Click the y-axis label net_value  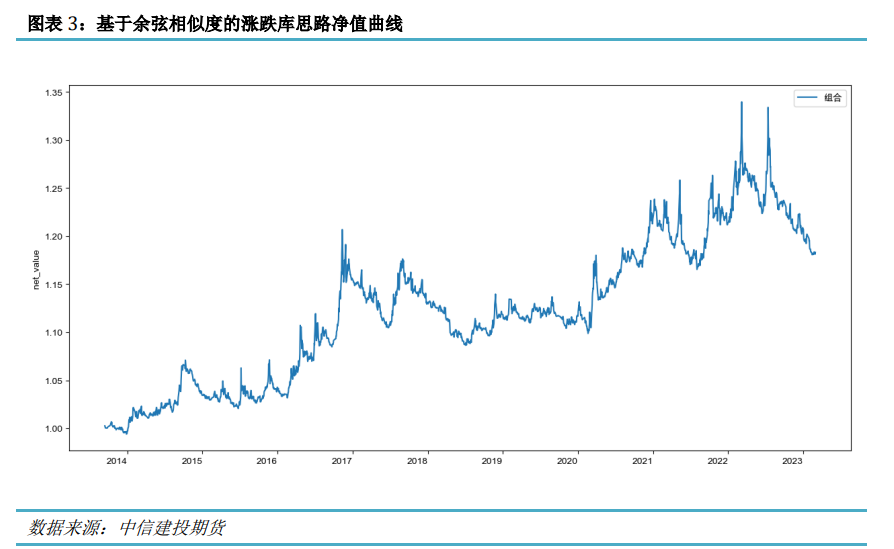pyautogui.click(x=36, y=270)
